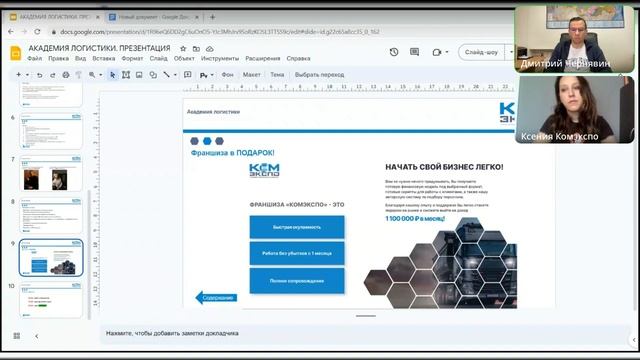Click the Франшиза в ПОДАРОК! heading
Viewport: 640px width, 360px height.
click(x=233, y=153)
